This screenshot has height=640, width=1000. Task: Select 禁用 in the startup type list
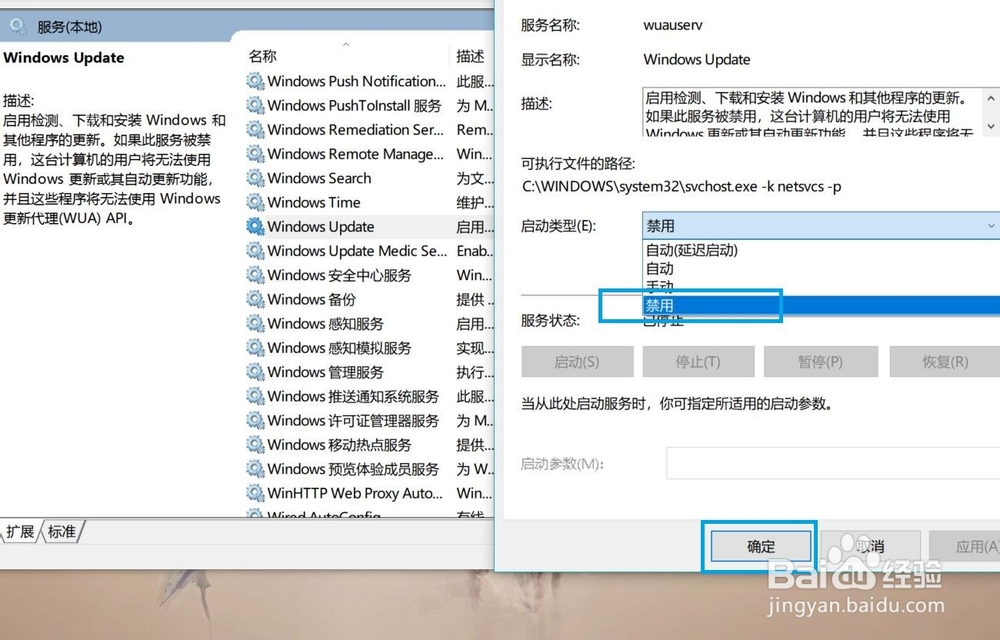click(x=821, y=305)
